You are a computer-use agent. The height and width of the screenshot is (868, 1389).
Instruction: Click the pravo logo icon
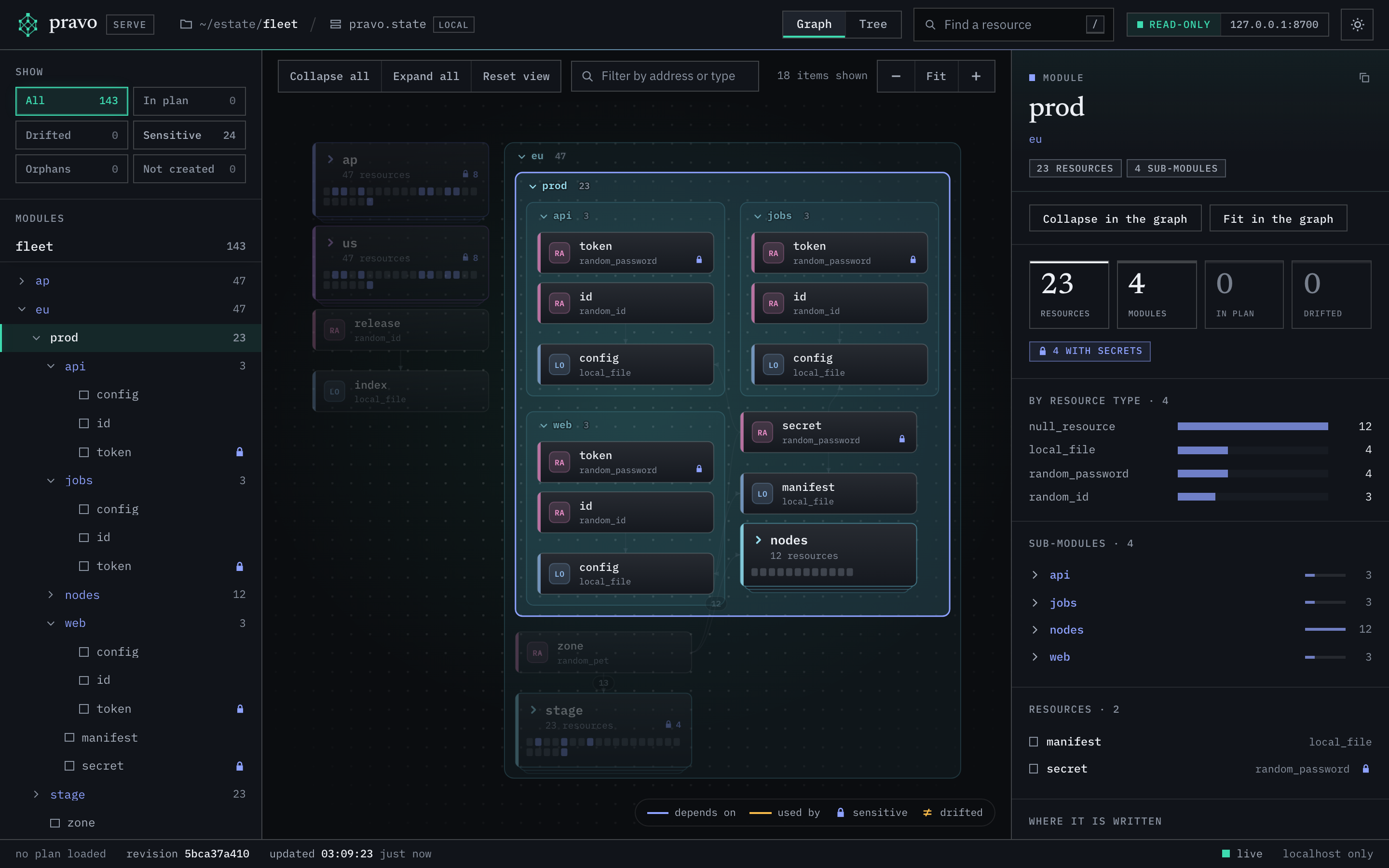27,25
